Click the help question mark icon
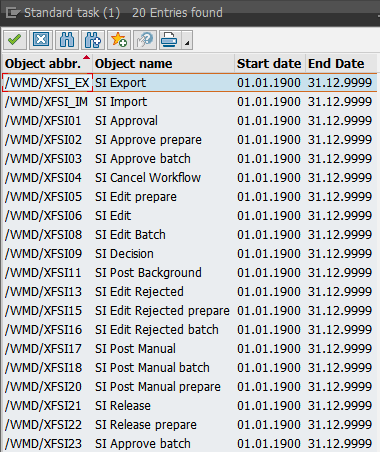 pyautogui.click(x=145, y=40)
